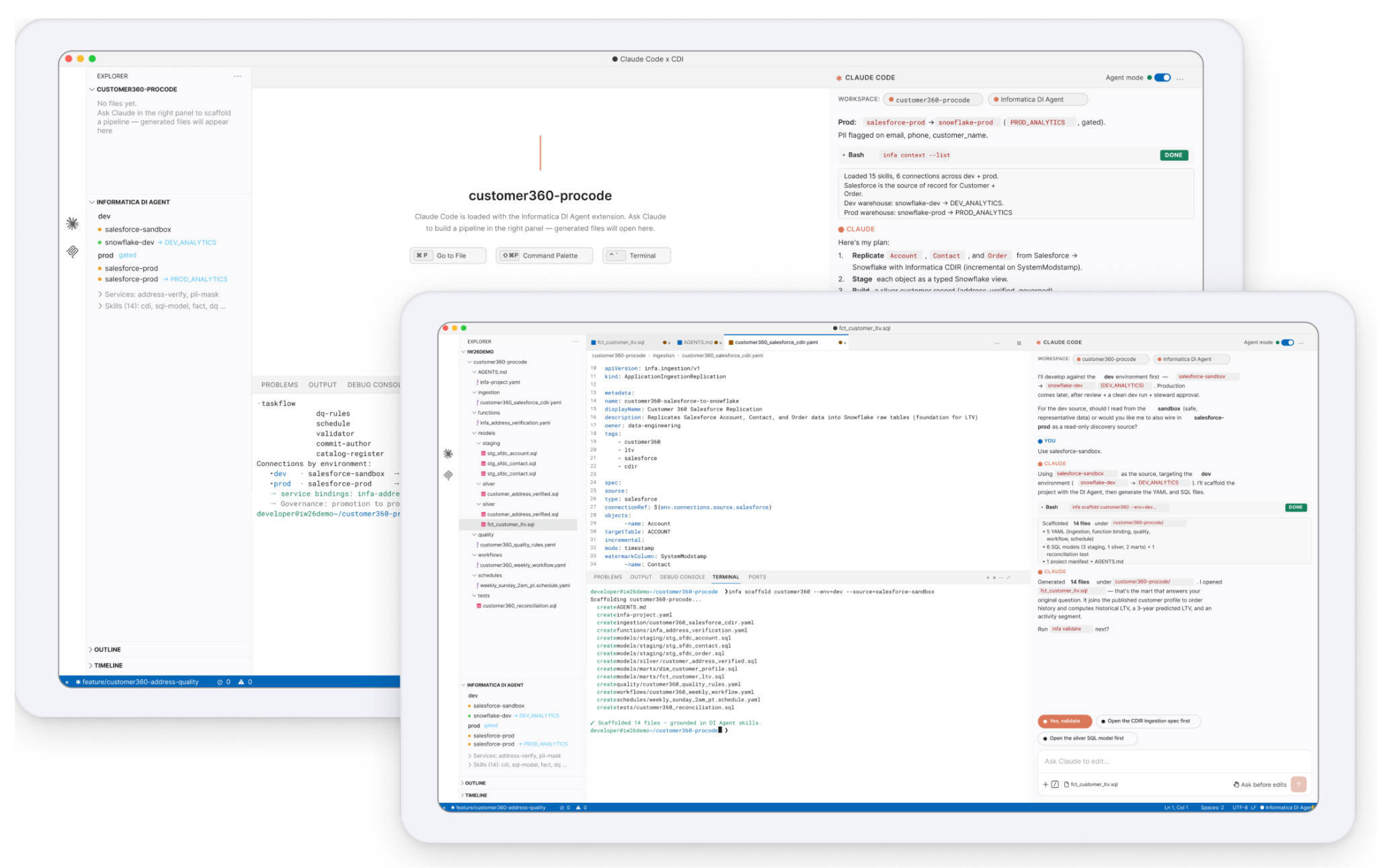Viewport: 1377px width, 868px height.
Task: Click slash command icon in Claude prompt
Action: pyautogui.click(x=1055, y=785)
